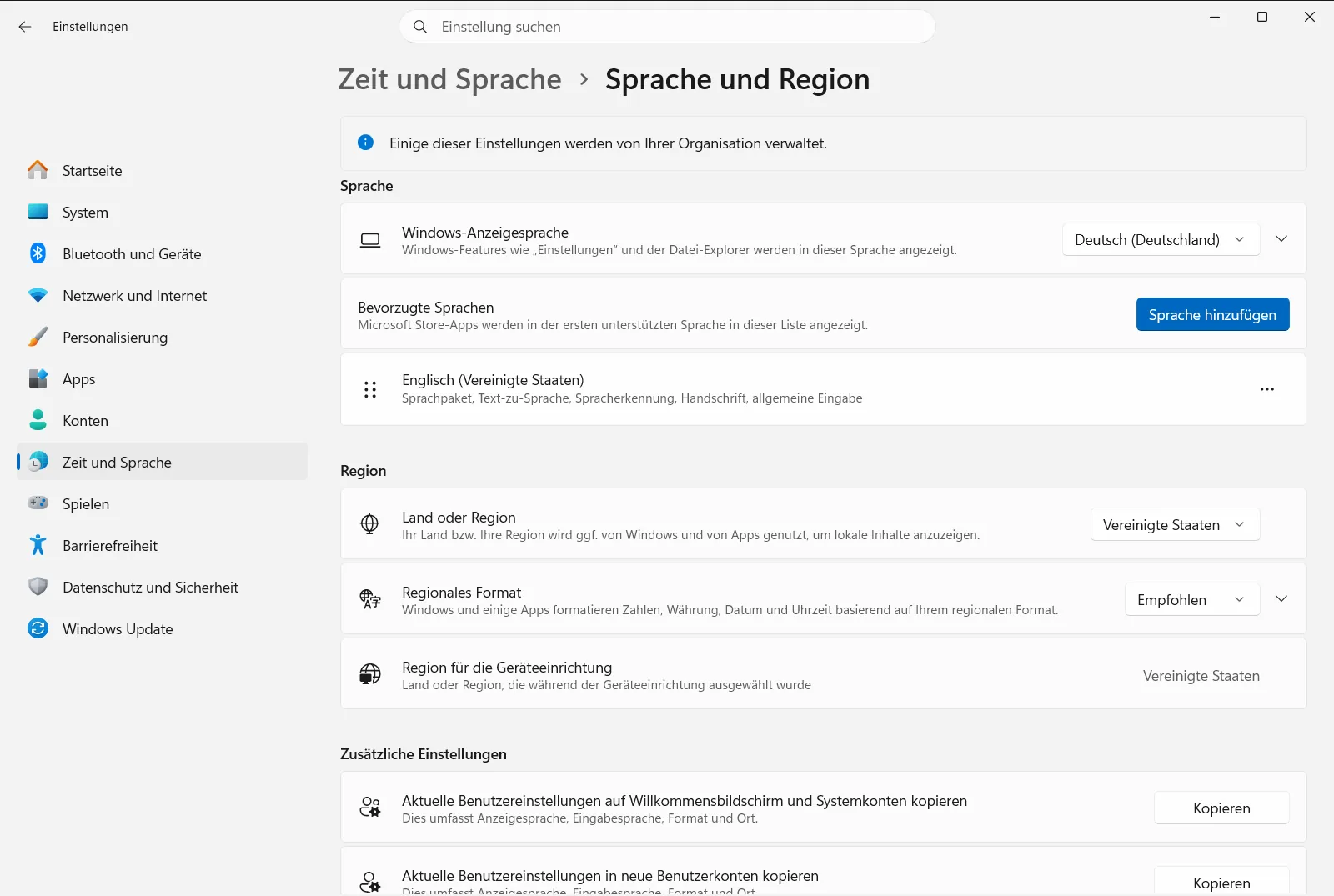Viewport: 1334px width, 896px height.
Task: Click the search magnifier icon
Action: pyautogui.click(x=421, y=27)
